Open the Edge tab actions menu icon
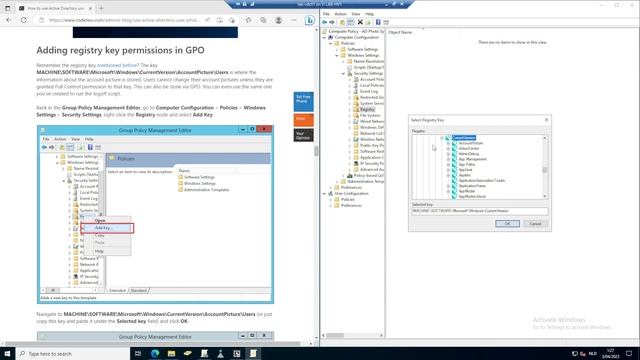This screenshot has height=360, width=640. [x=7, y=8]
